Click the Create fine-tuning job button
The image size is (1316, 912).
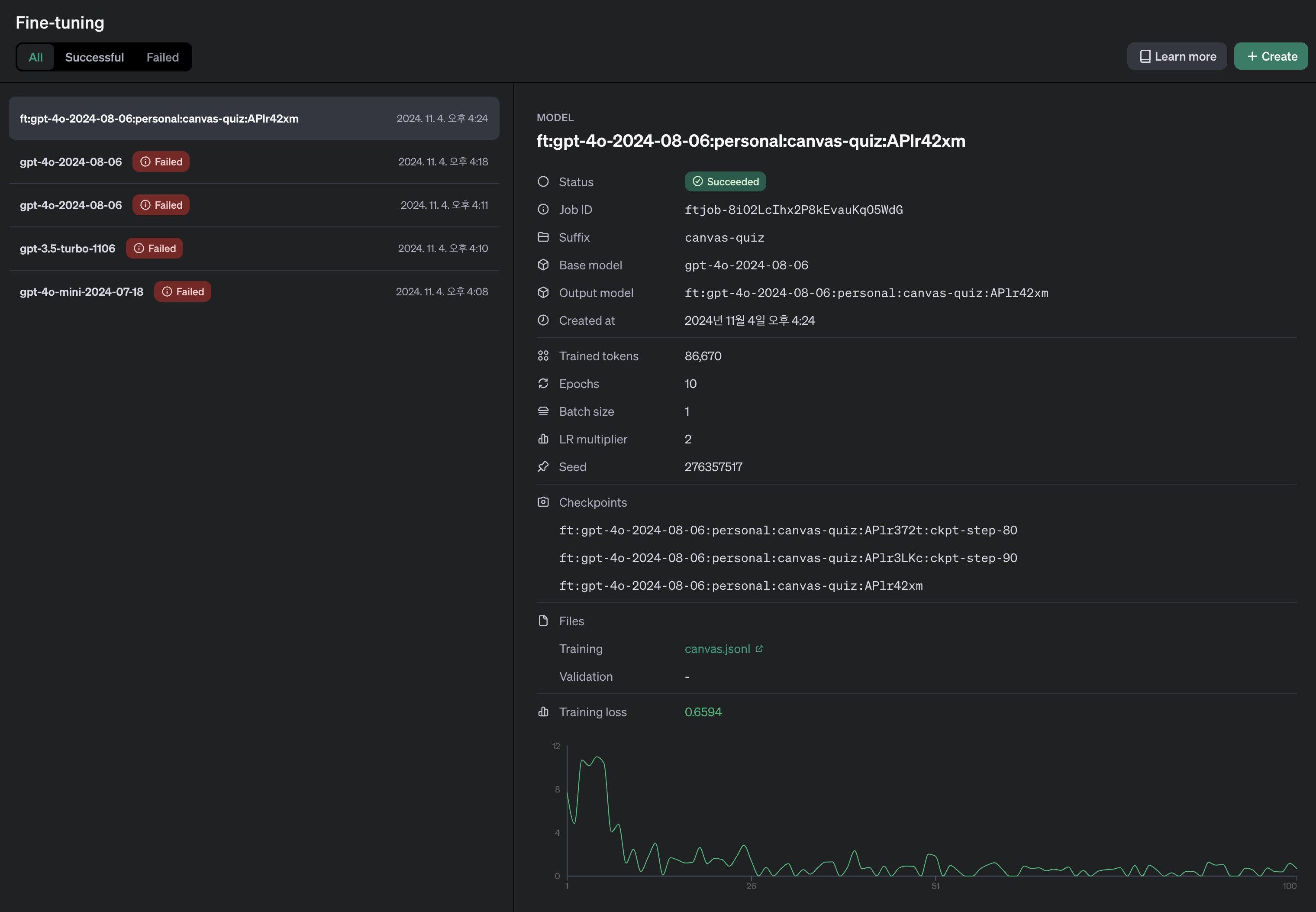point(1271,56)
